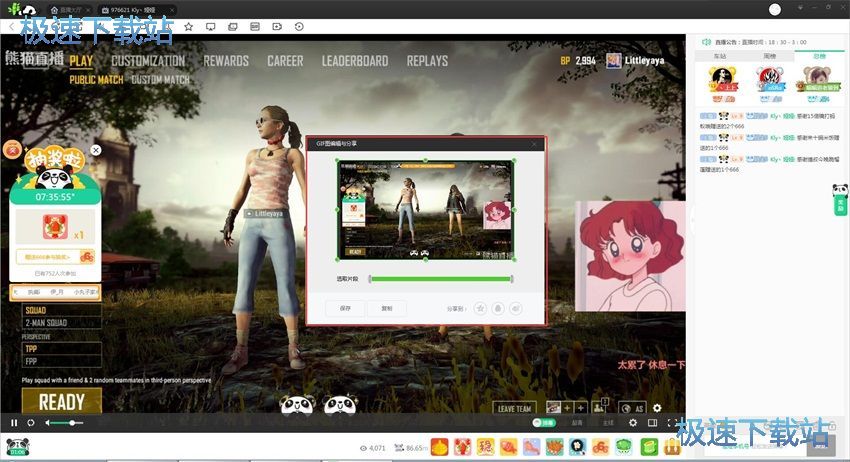
Task: Click the chat send button
Action: [821, 446]
